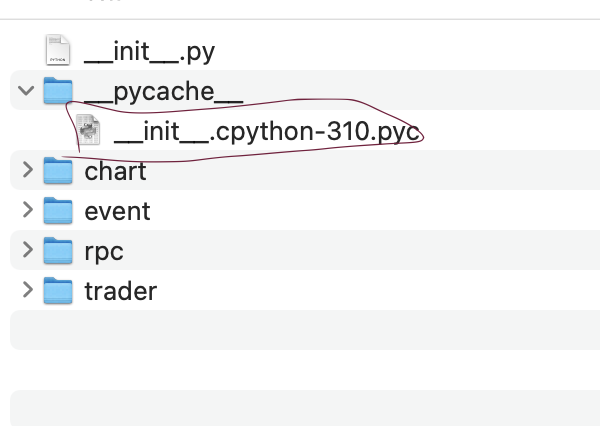Select the __pycache__ folder name
The height and width of the screenshot is (426, 600).
pyautogui.click(x=164, y=92)
